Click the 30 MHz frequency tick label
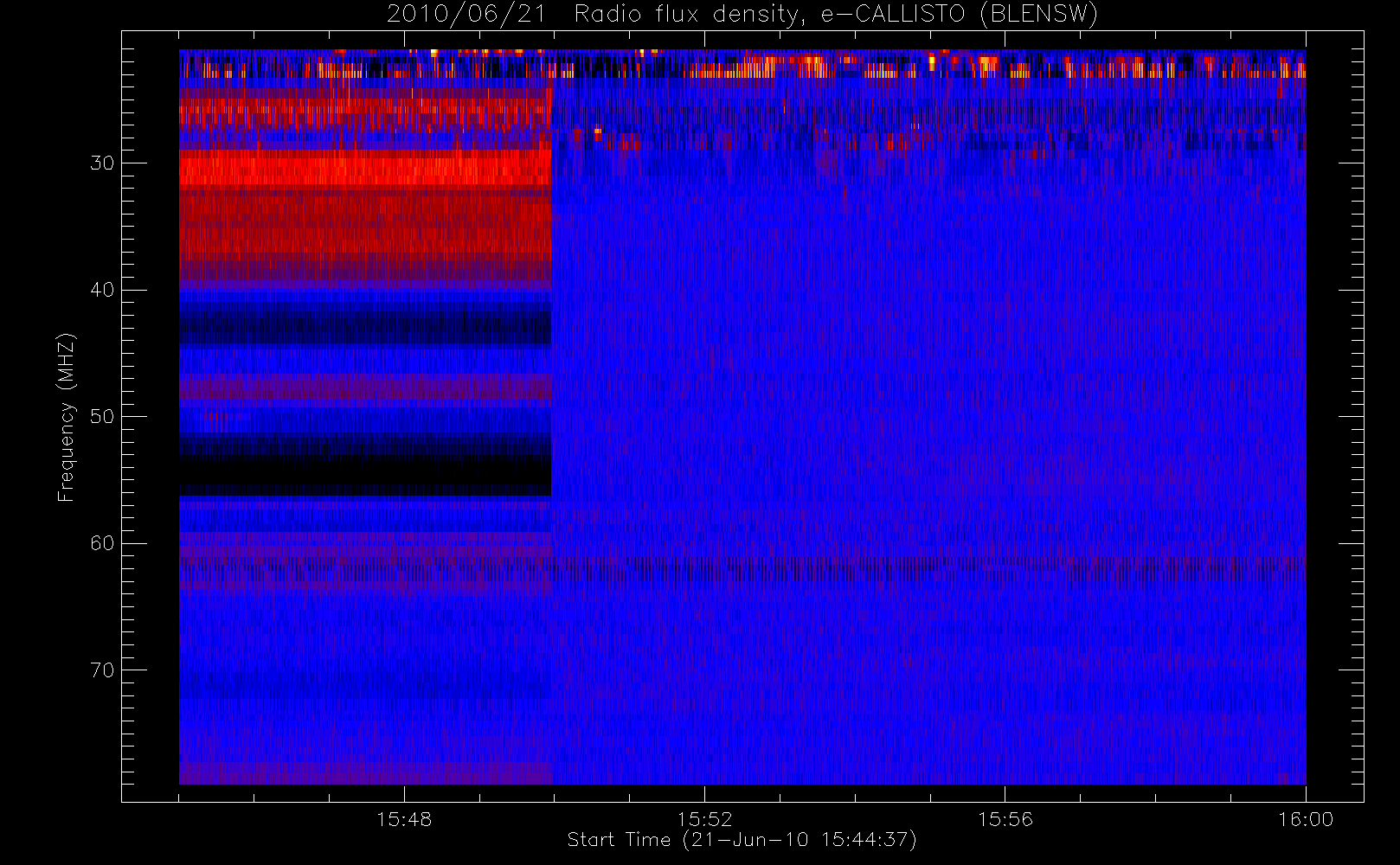This screenshot has width=1400, height=865. point(102,163)
